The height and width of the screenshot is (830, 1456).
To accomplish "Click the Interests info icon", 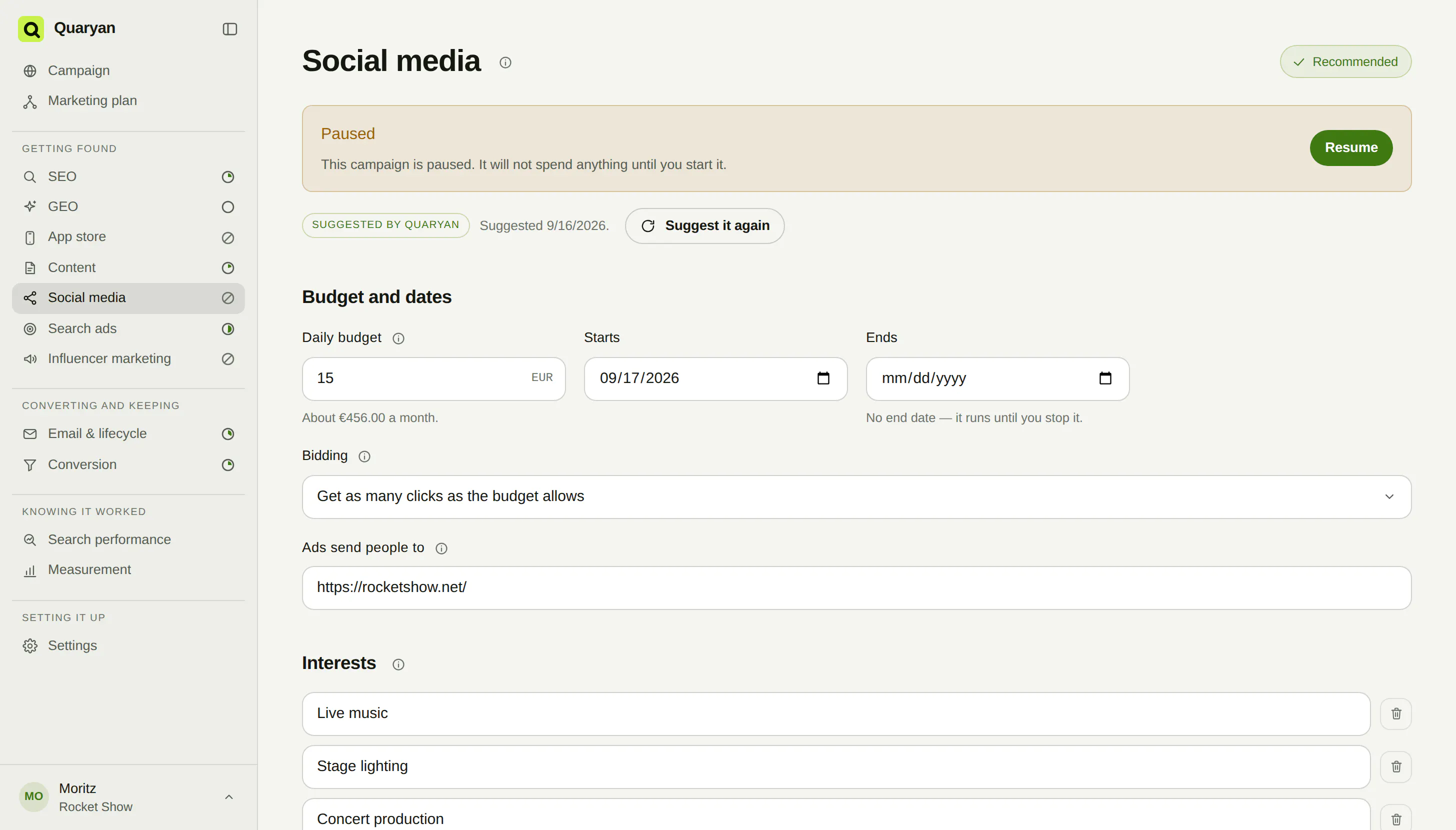I will pos(398,664).
